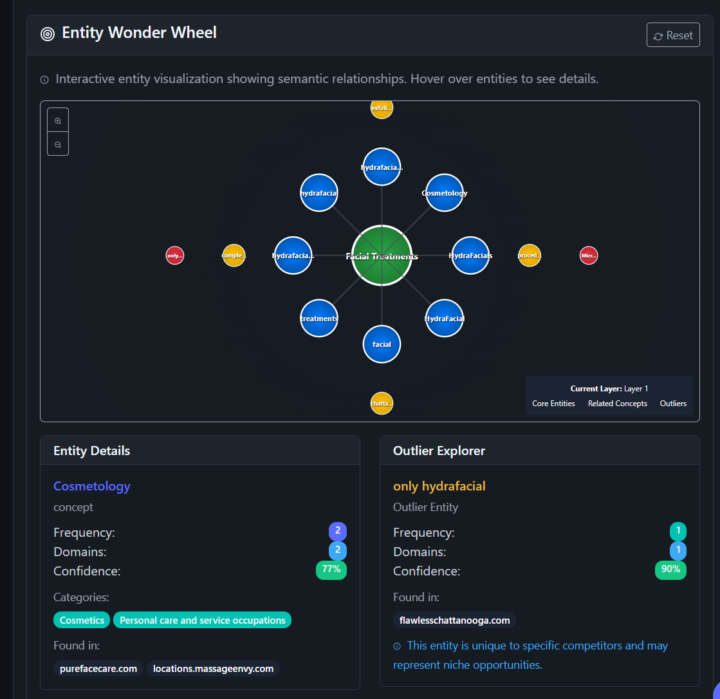Screen dimensions: 720x699
Task: Select the blue 'facial' node
Action: 381,344
